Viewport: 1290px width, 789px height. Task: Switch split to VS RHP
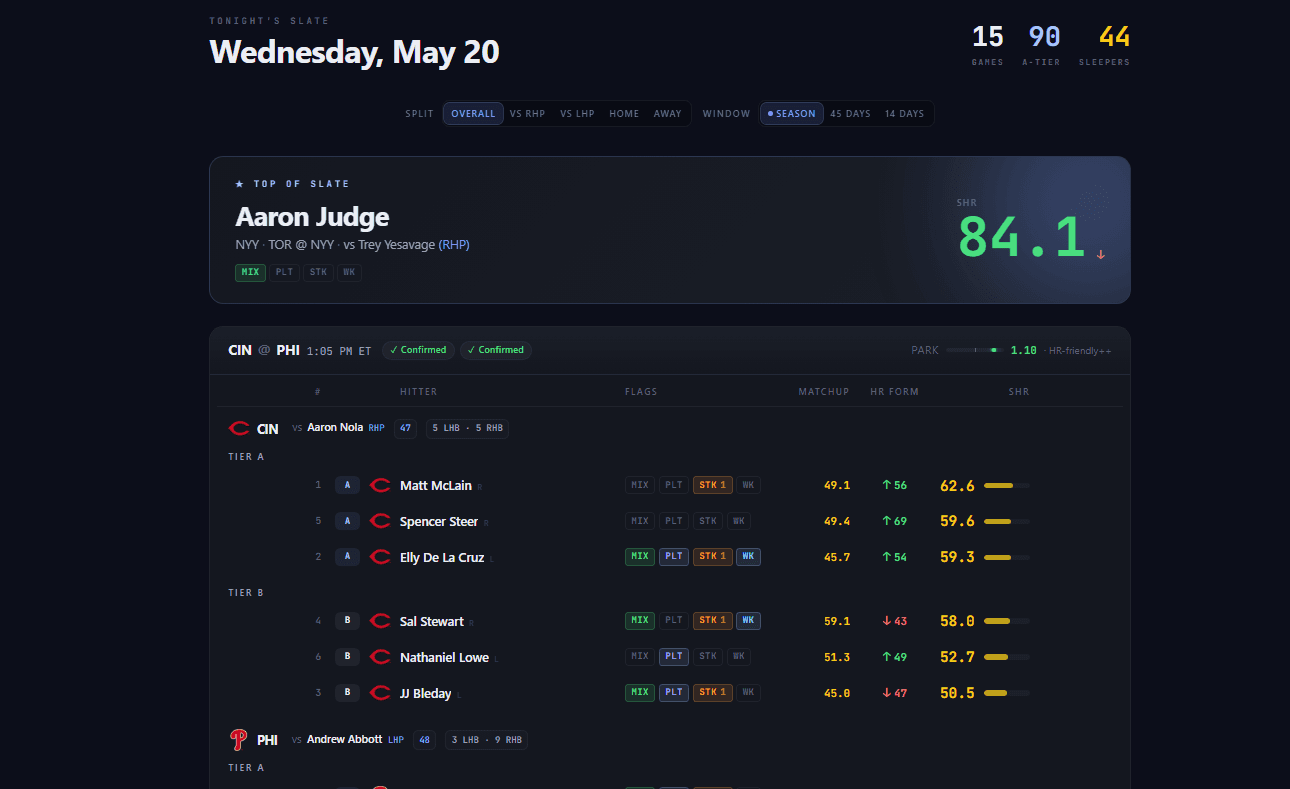coord(527,114)
